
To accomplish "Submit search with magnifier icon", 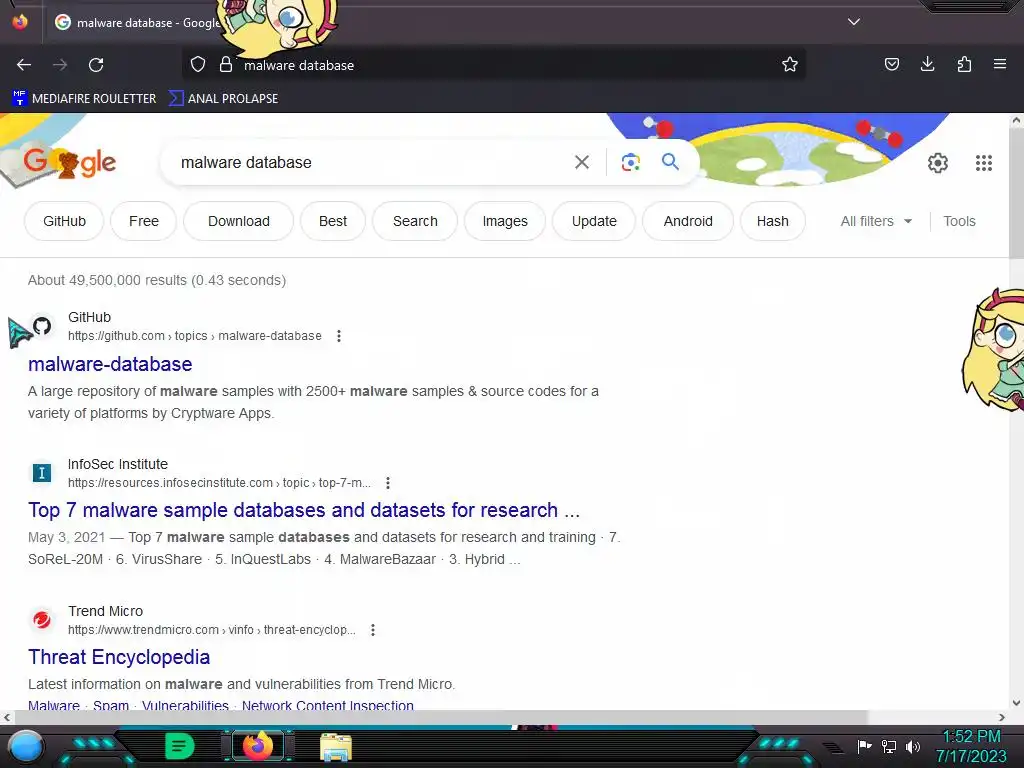I will 670,161.
